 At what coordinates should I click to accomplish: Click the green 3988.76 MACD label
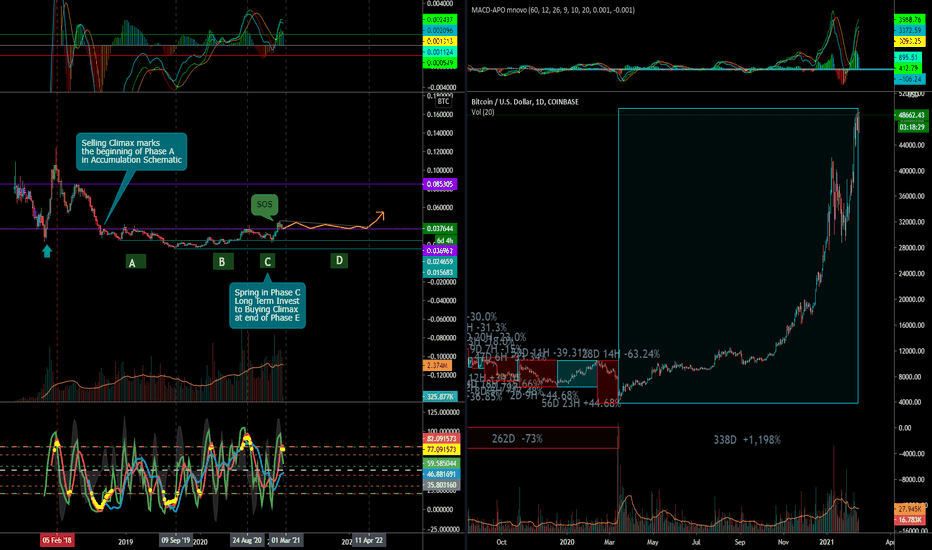[911, 20]
